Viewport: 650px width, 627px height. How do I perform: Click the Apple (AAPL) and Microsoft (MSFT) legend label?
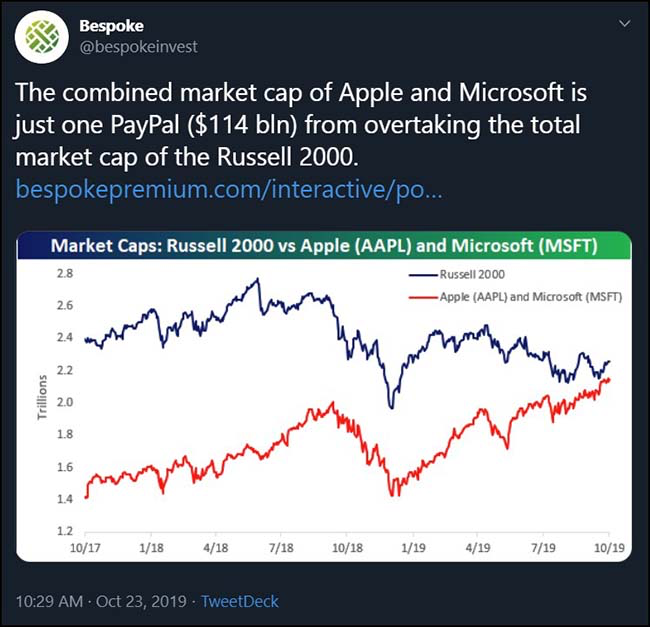[531, 297]
